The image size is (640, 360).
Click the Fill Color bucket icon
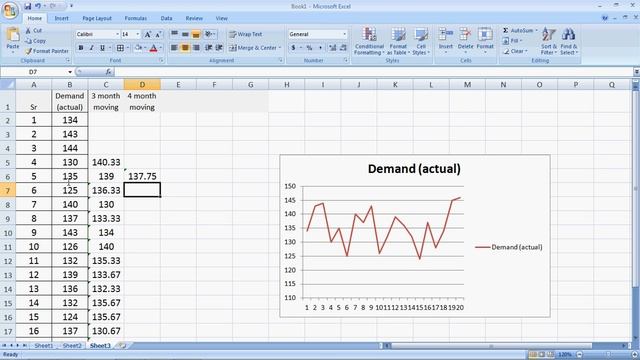(x=138, y=48)
